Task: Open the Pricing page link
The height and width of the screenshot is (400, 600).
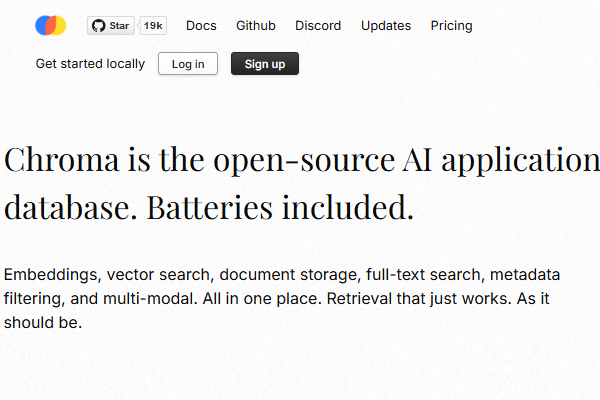Action: [452, 26]
